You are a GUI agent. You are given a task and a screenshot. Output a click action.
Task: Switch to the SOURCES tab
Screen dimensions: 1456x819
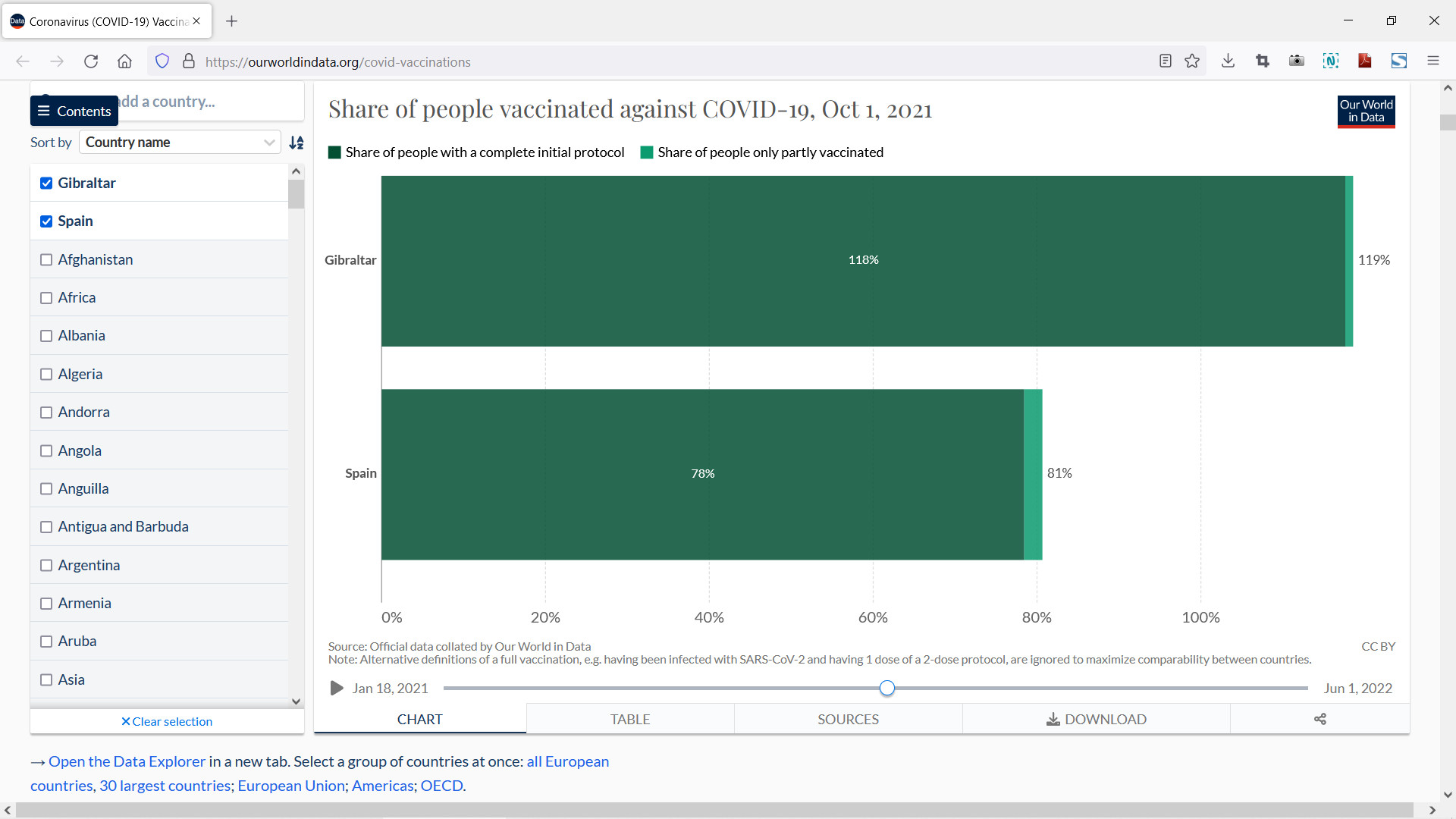848,719
